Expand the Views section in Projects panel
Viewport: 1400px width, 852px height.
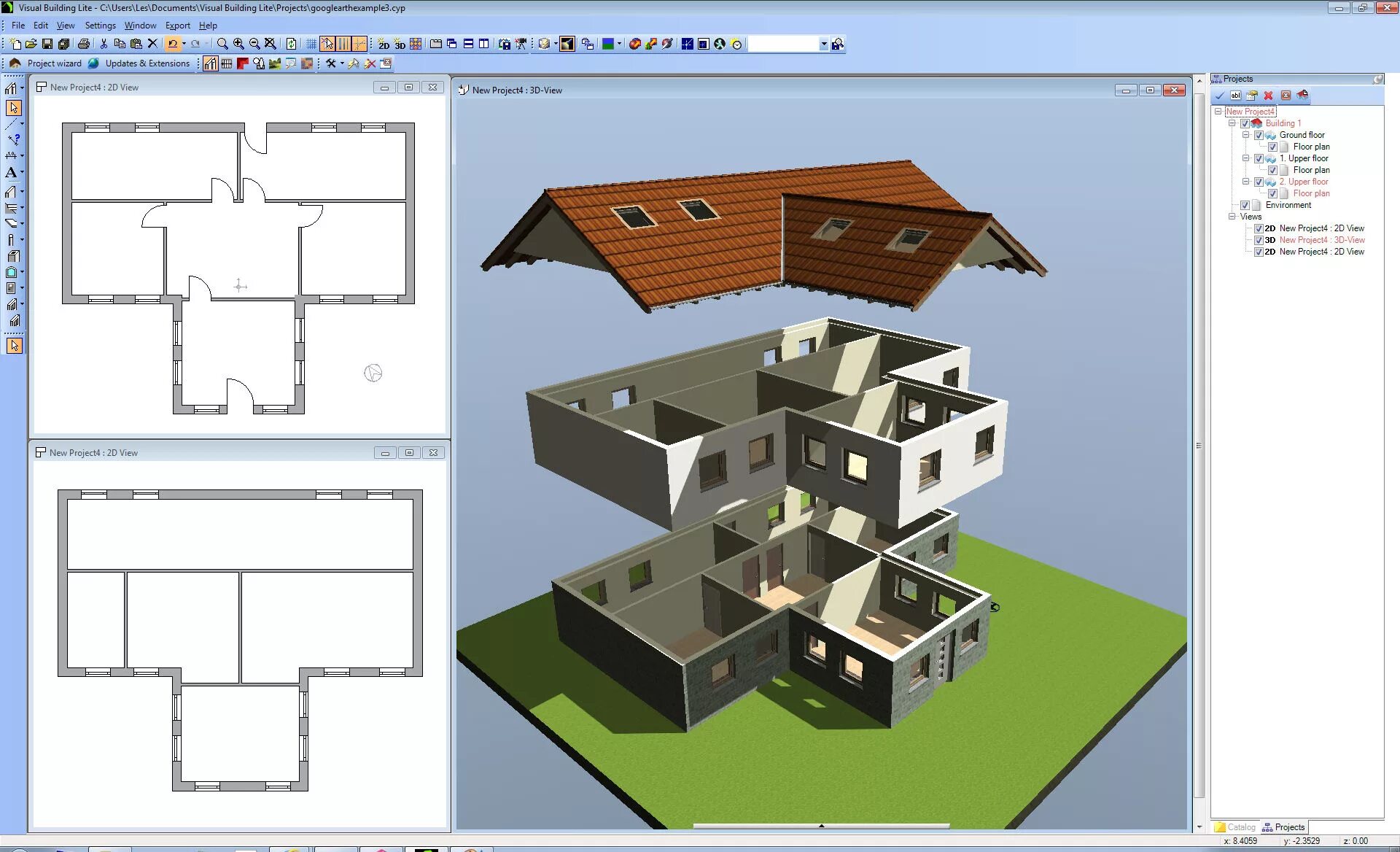tap(1231, 216)
